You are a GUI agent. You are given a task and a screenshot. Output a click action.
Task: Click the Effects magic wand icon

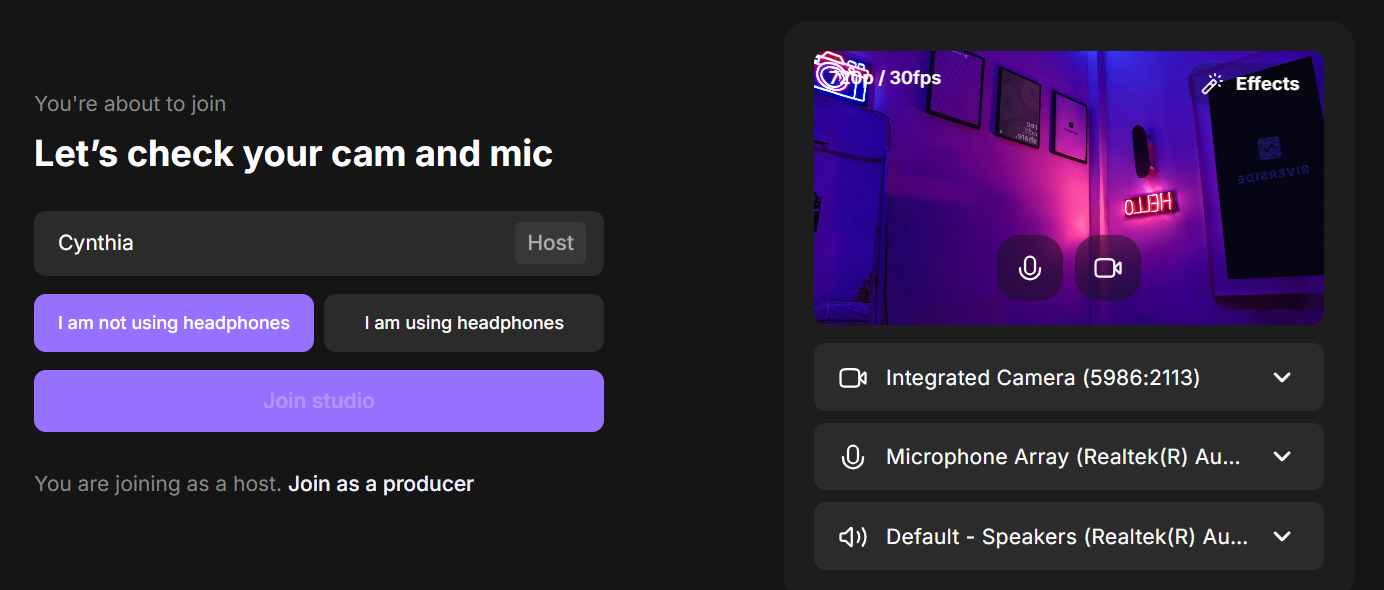click(x=1213, y=84)
